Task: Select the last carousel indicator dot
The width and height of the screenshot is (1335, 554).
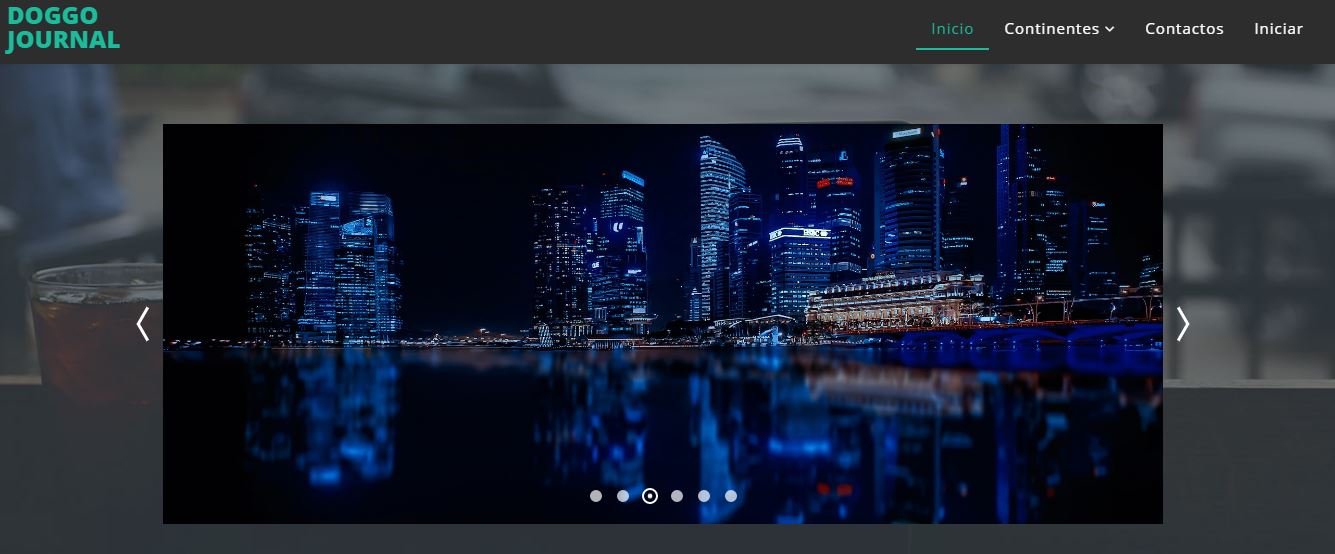Action: pyautogui.click(x=731, y=496)
